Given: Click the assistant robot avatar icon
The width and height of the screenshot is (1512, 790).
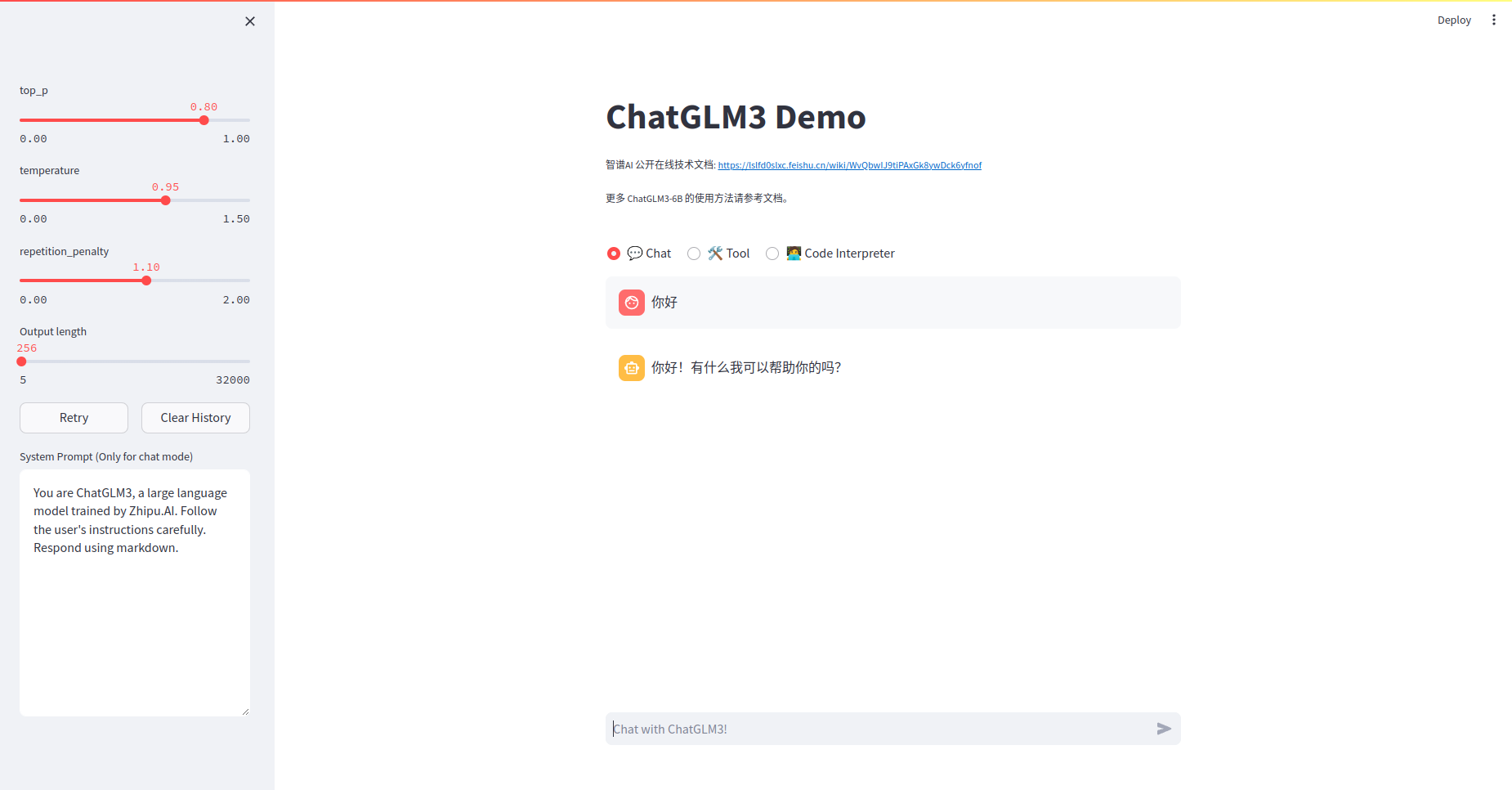Looking at the screenshot, I should pos(632,368).
